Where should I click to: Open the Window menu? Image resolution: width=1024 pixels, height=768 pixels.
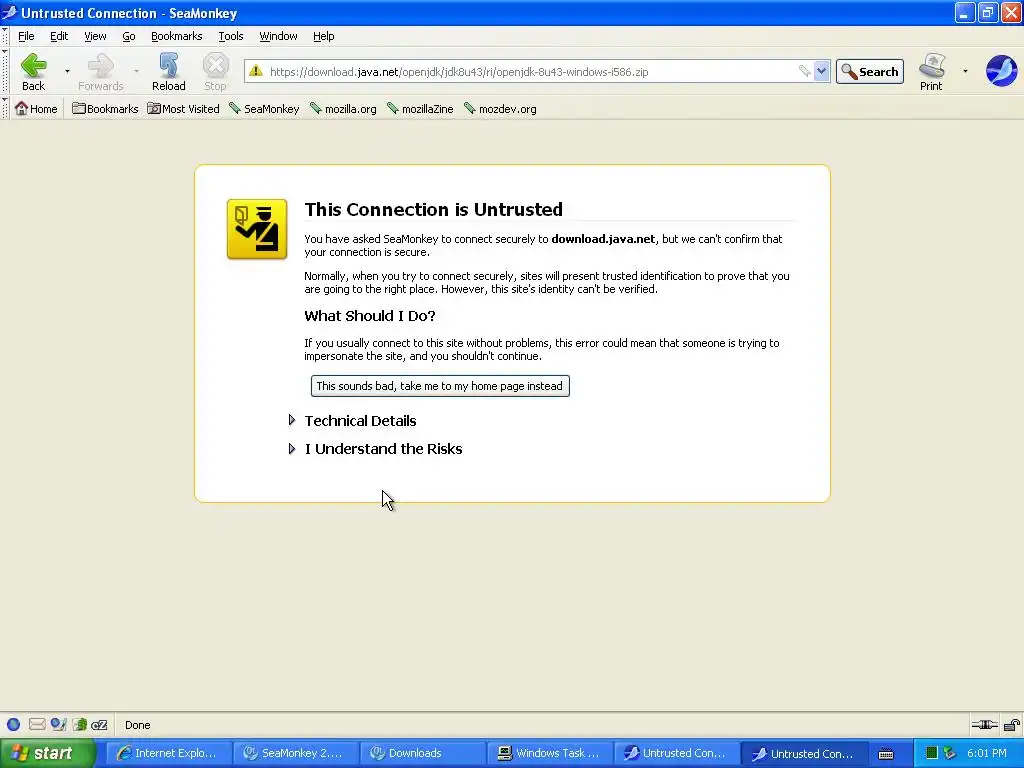coord(278,36)
